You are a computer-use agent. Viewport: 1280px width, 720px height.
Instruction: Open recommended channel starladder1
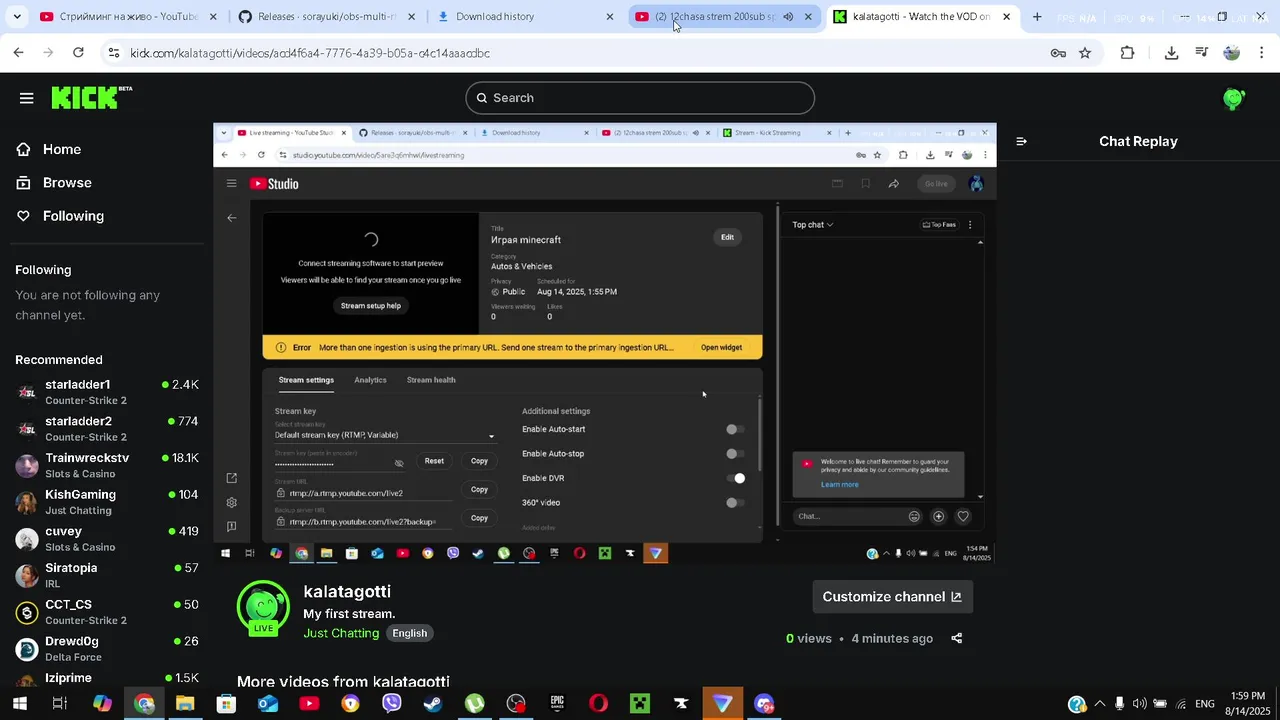point(106,392)
